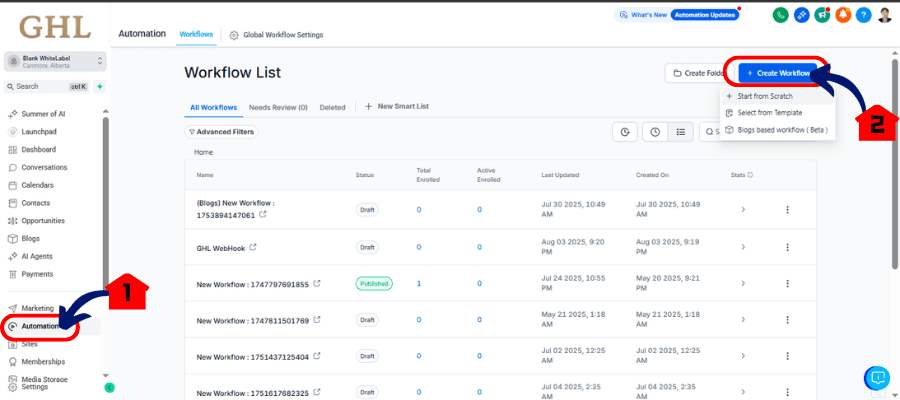Open Calendars in the sidebar

point(32,185)
